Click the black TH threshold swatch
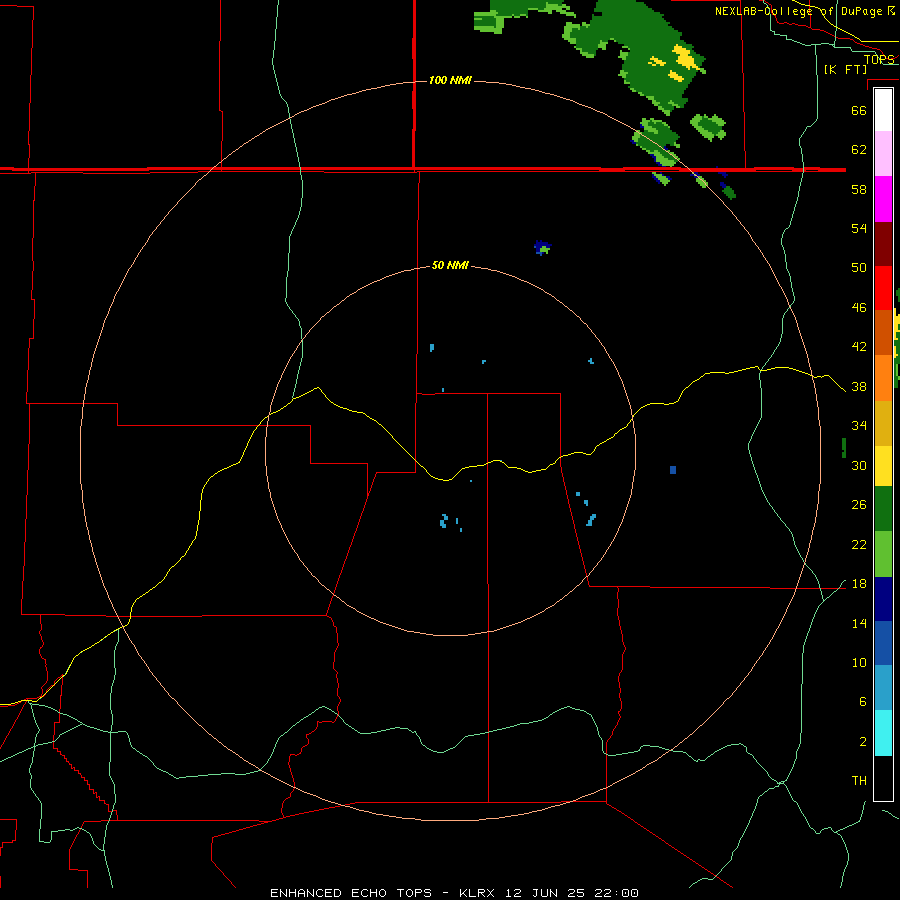Image resolution: width=900 pixels, height=900 pixels. (x=883, y=778)
